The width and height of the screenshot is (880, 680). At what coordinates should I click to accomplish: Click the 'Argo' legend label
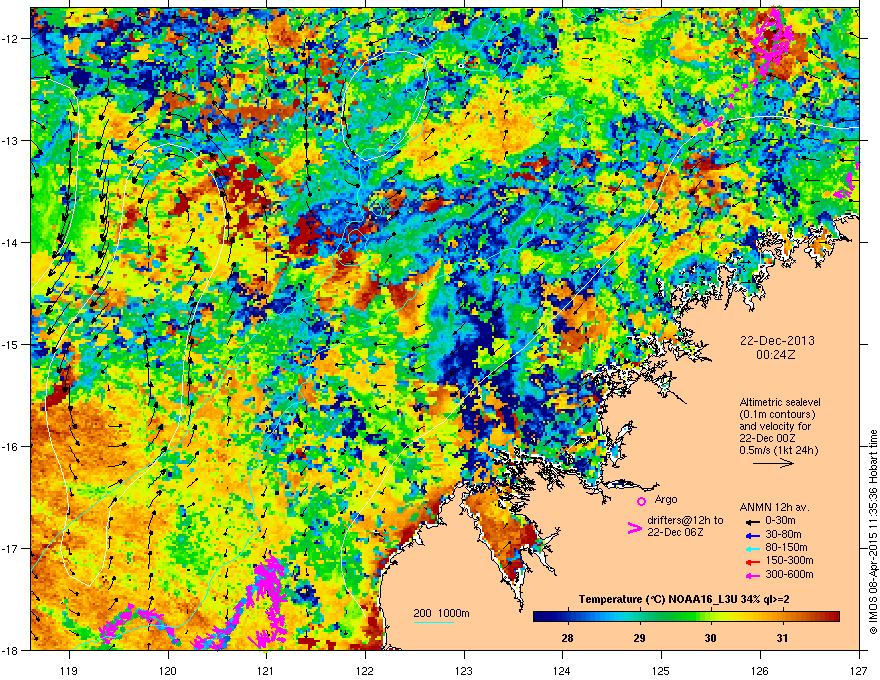point(666,499)
